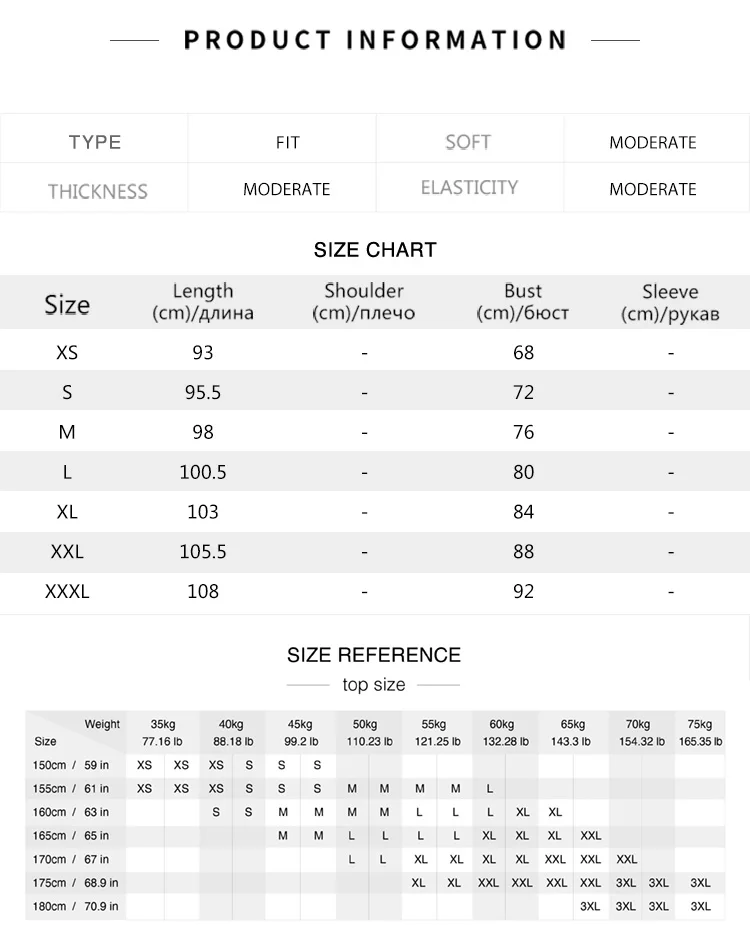
Task: Click bust value 84 for XL
Action: coord(523,512)
